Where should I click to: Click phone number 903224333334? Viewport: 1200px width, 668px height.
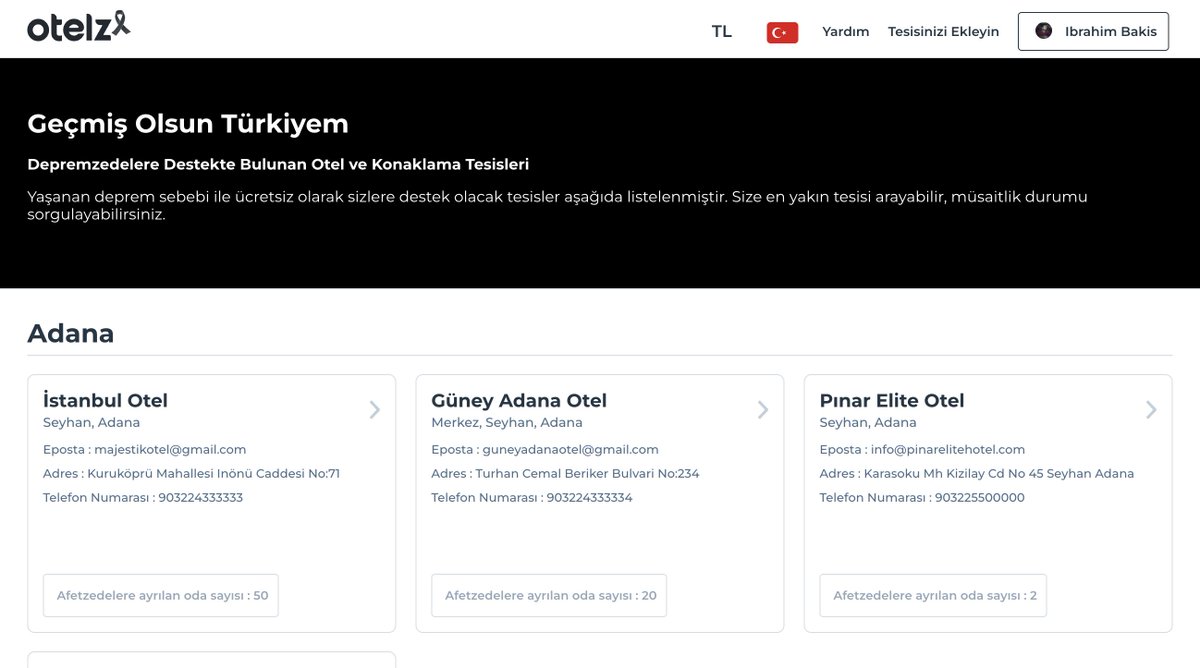pyautogui.click(x=589, y=498)
